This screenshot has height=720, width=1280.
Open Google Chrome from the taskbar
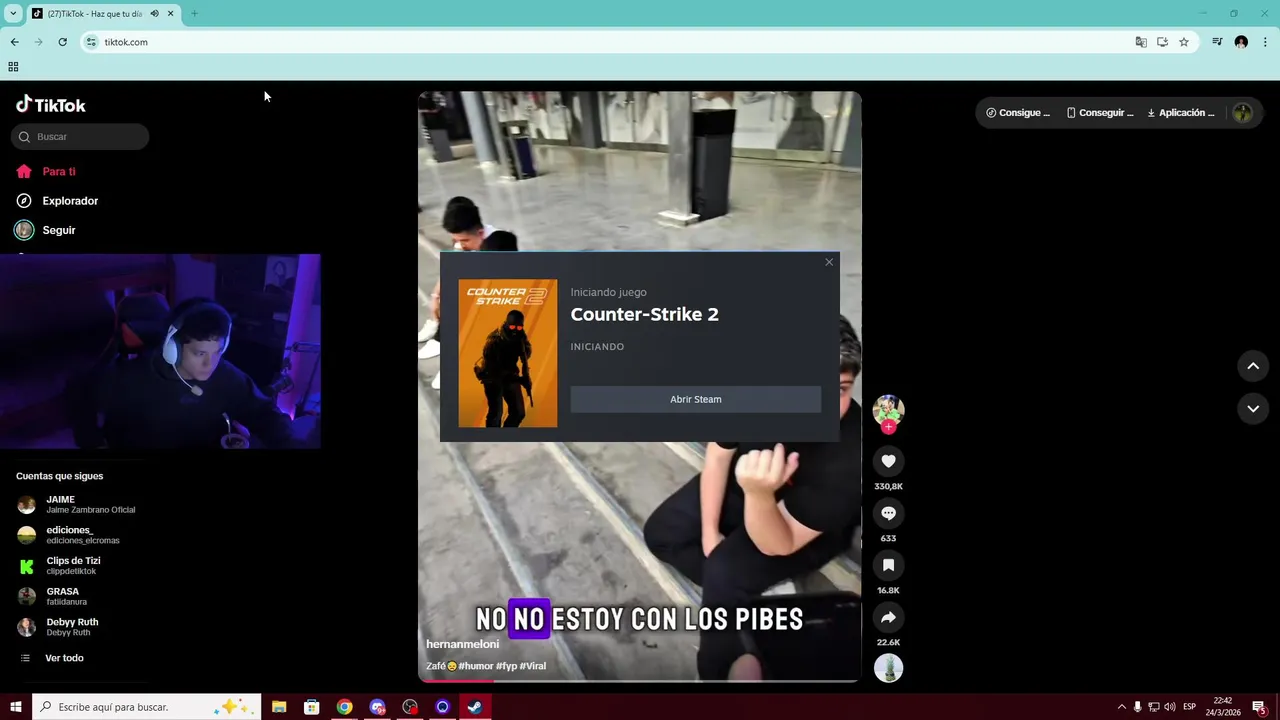click(x=344, y=707)
